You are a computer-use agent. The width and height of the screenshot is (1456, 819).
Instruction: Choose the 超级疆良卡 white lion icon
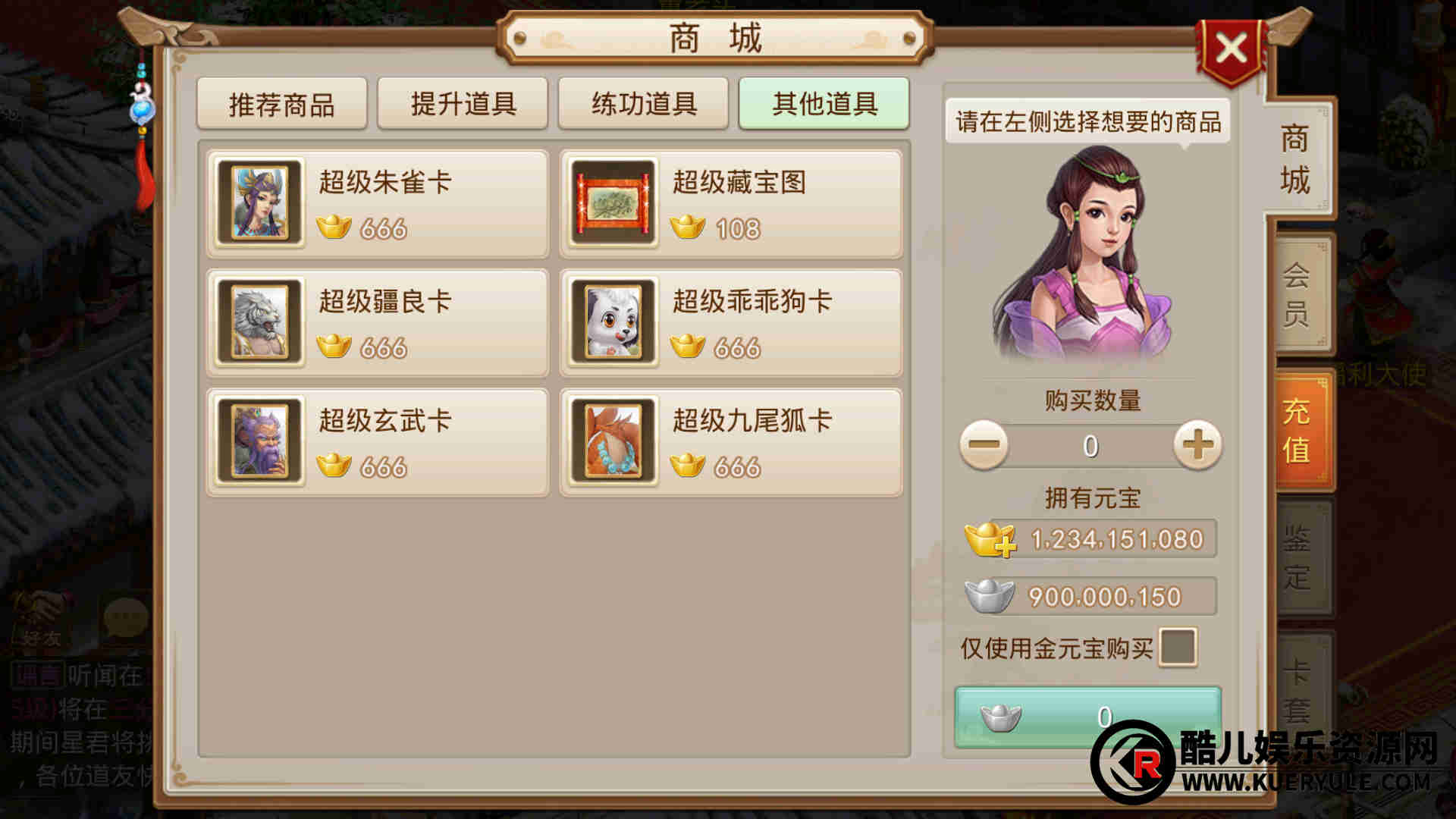click(x=259, y=322)
